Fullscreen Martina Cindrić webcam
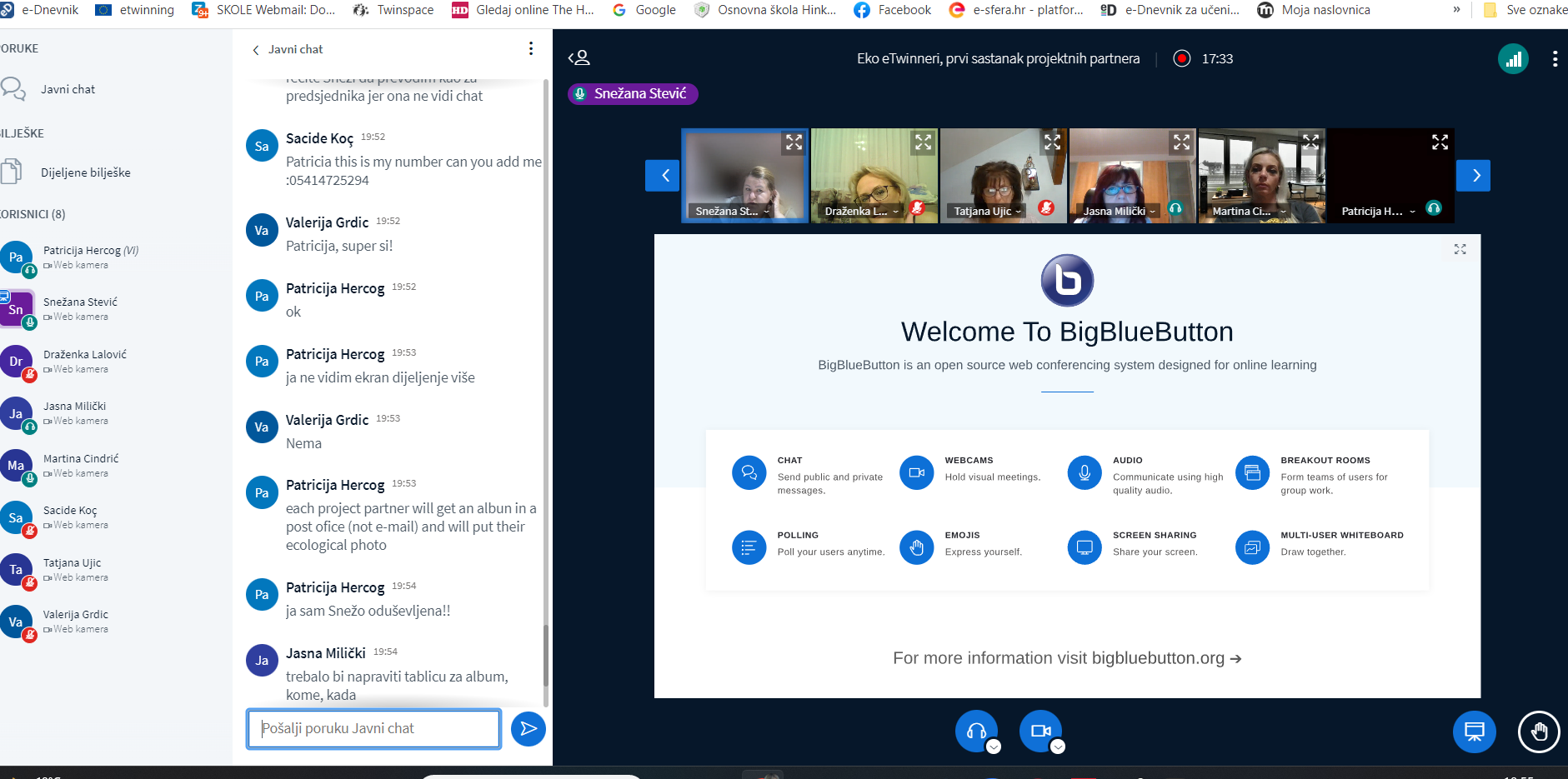Viewport: 1568px width, 779px height. coord(1310,142)
